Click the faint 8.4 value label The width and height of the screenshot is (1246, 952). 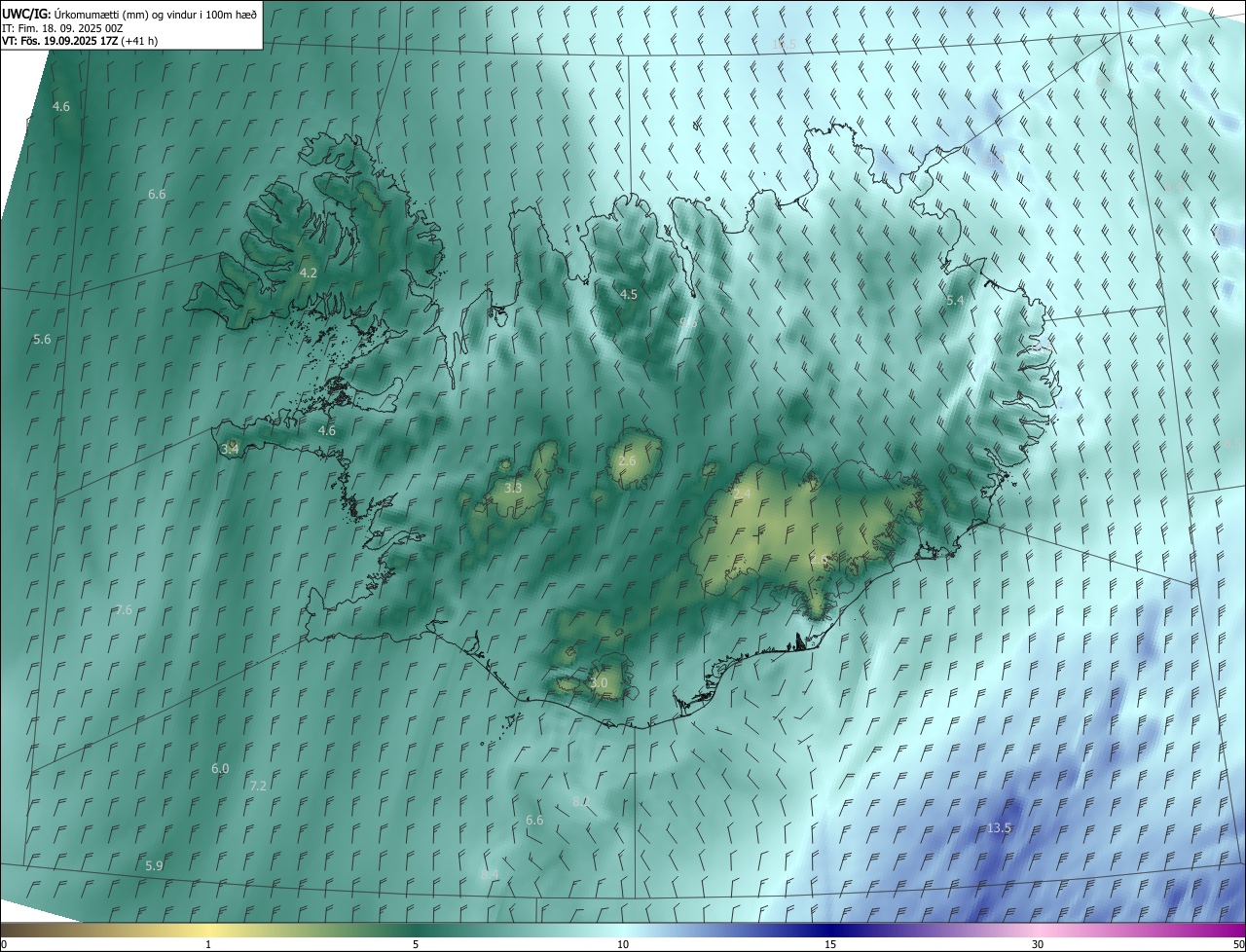[x=490, y=875]
